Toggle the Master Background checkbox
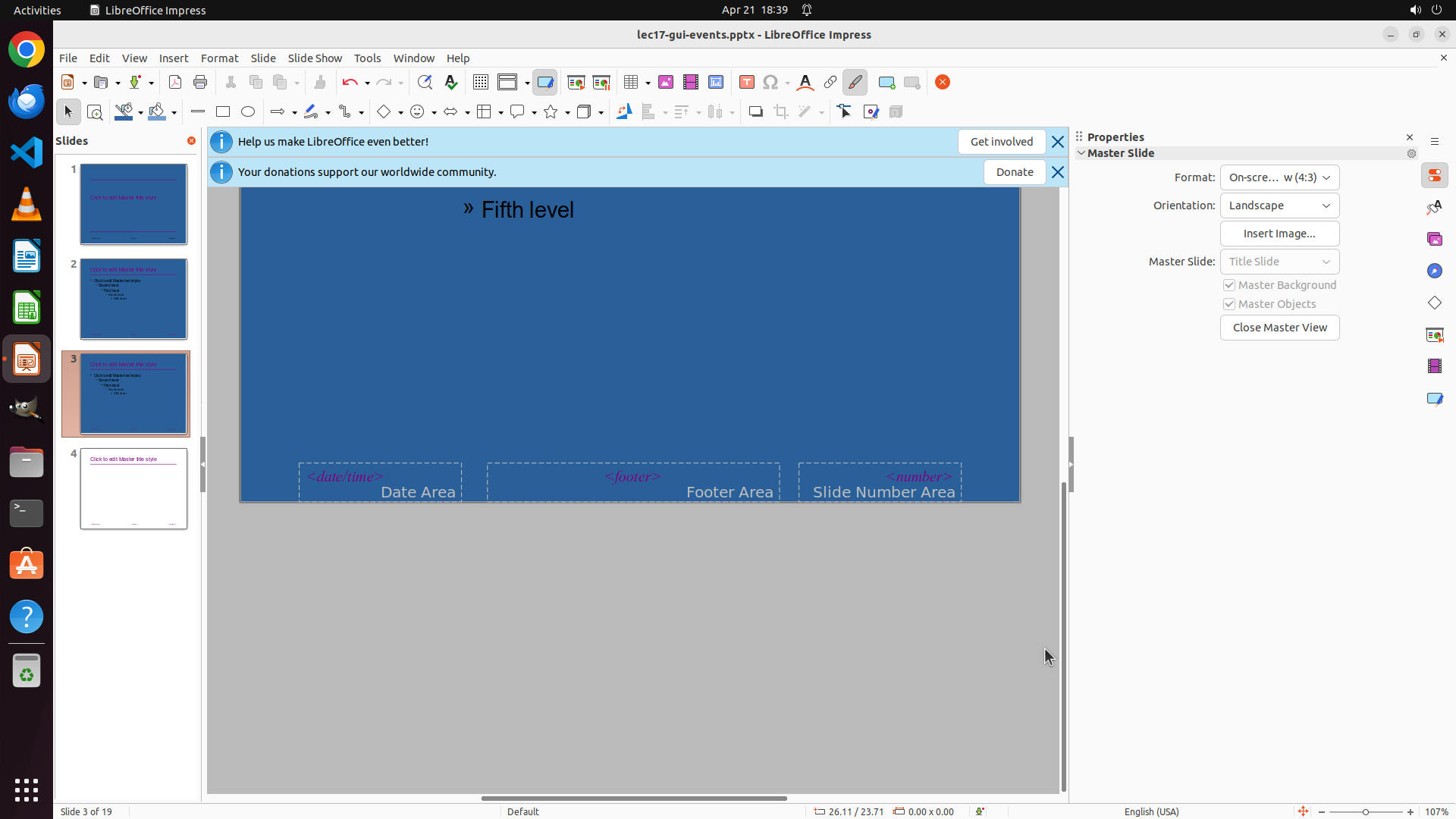 point(1229,285)
